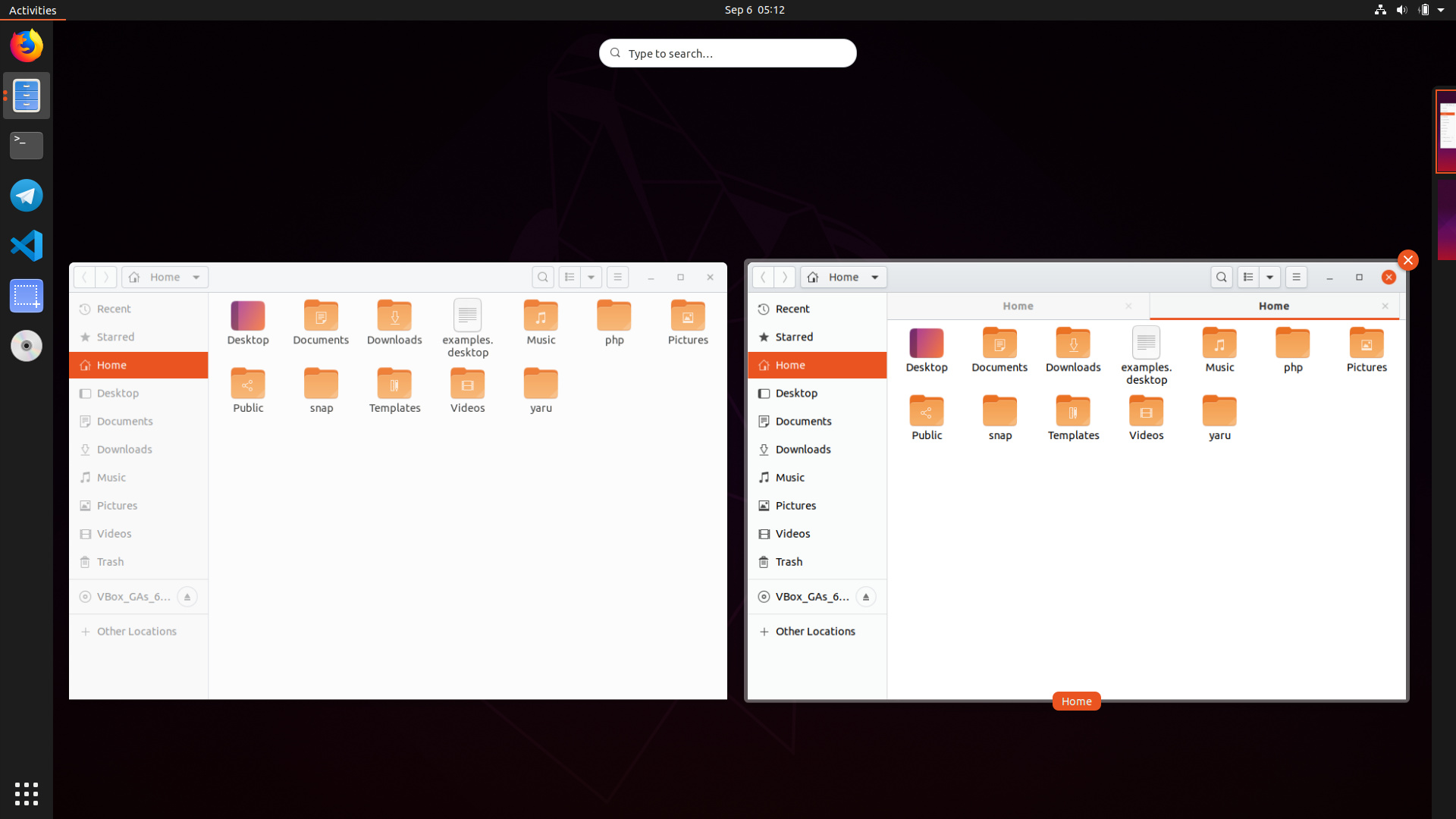Image resolution: width=1456 pixels, height=819 pixels.
Task: Expand Home path dropdown in right window
Action: (874, 278)
